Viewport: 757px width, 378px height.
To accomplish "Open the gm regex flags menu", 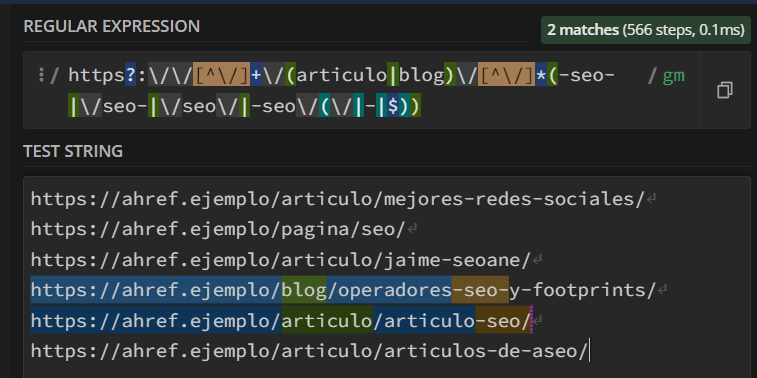I will [673, 75].
